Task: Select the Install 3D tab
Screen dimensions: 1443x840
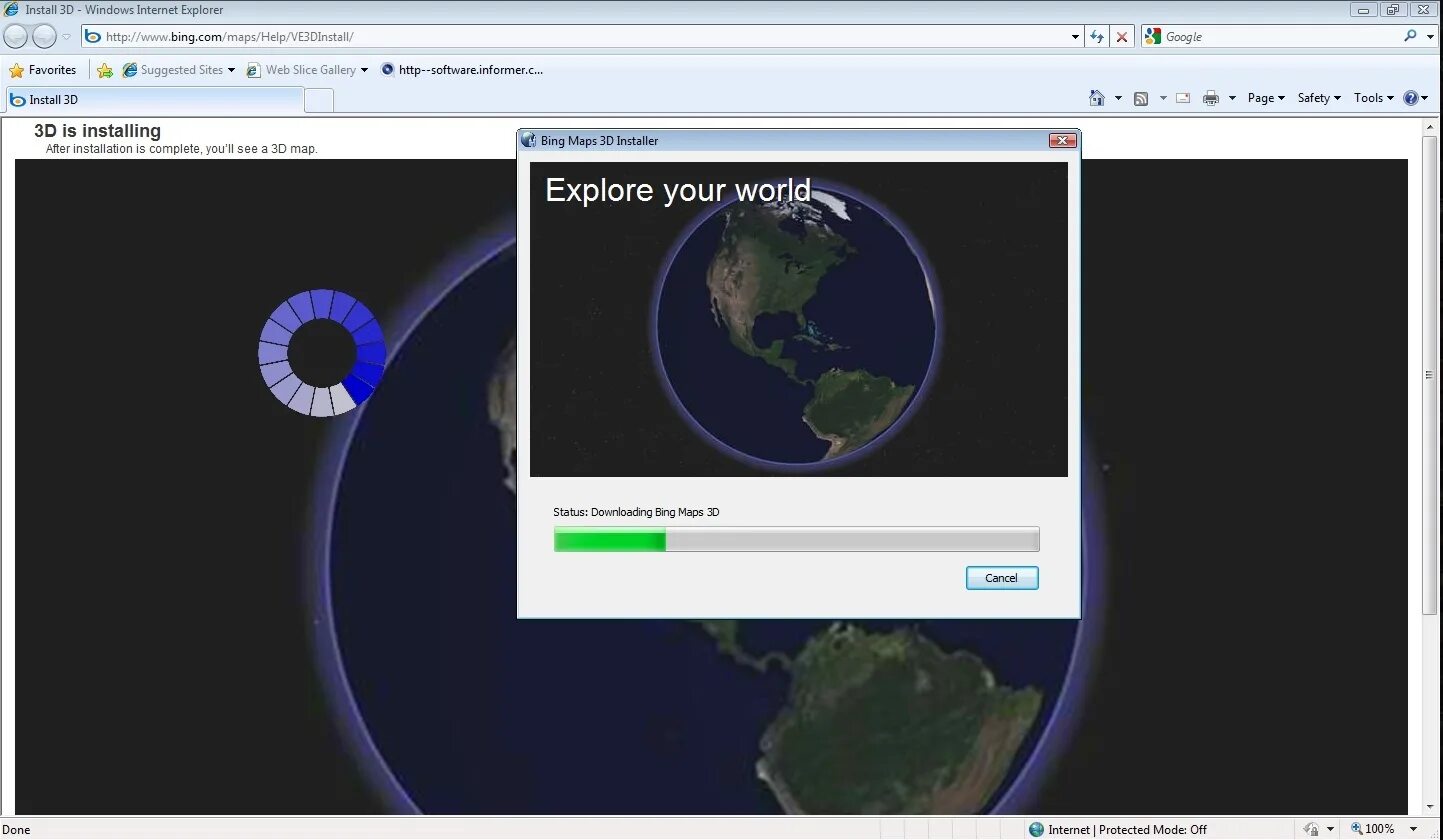Action: coord(155,100)
